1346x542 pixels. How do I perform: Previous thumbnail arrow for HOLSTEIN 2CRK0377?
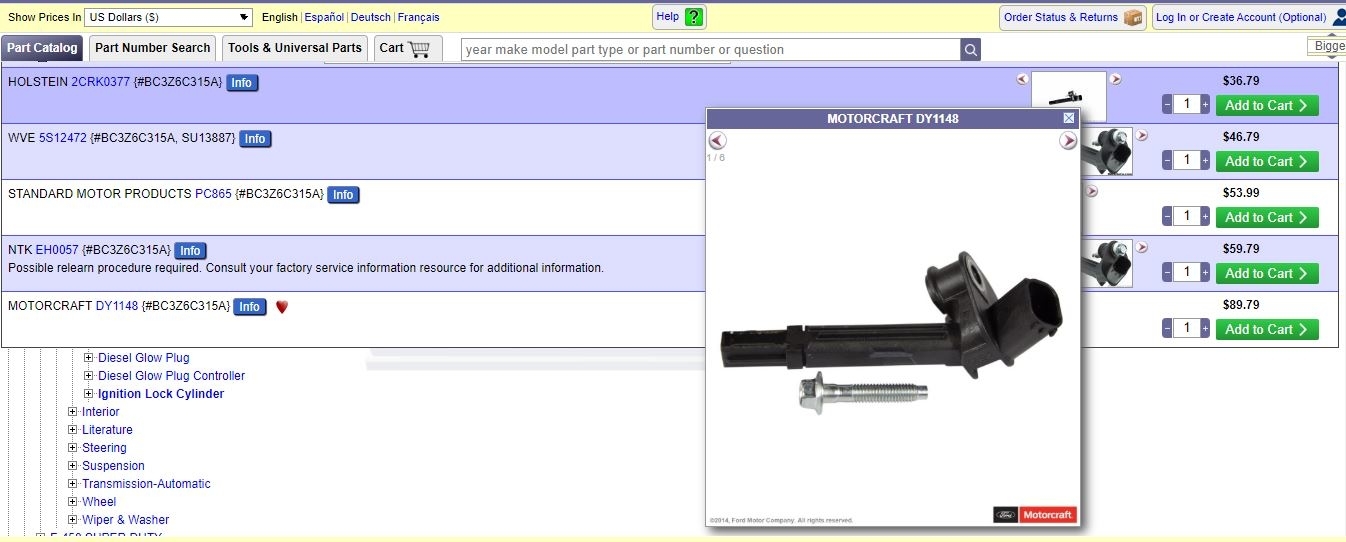[x=1022, y=79]
